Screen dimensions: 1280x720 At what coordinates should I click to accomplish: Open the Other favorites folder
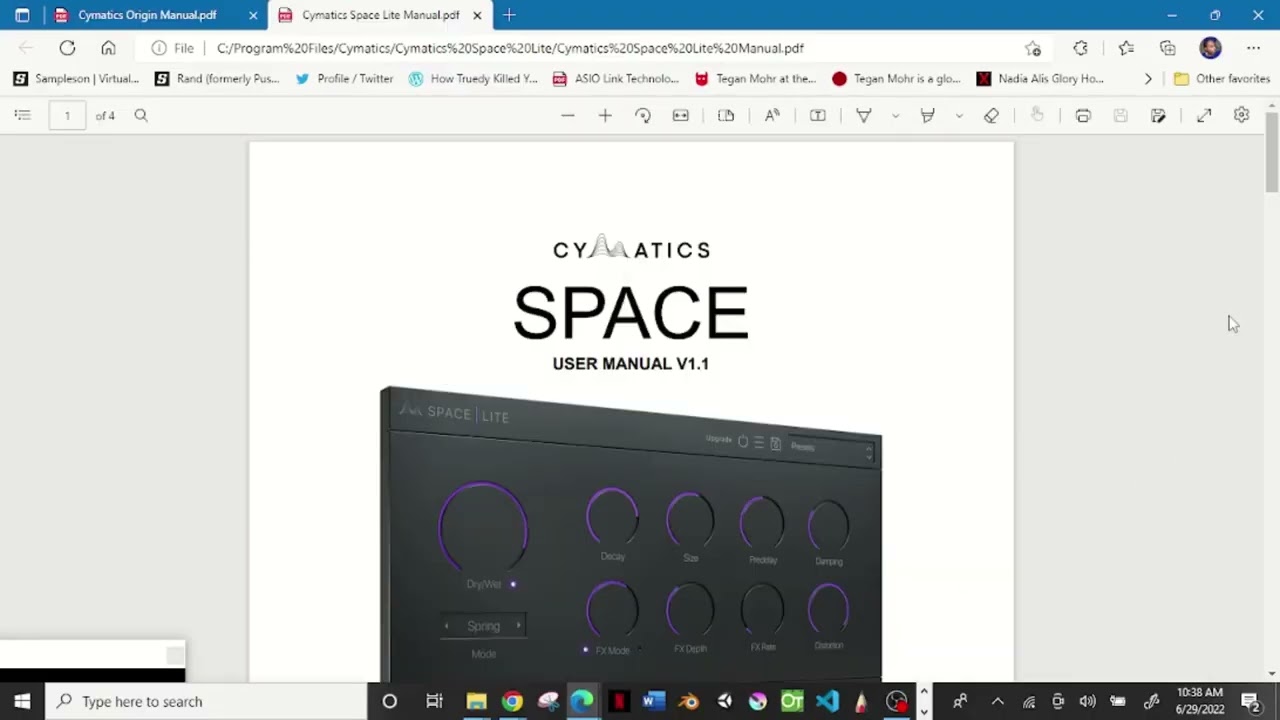pyautogui.click(x=1222, y=79)
